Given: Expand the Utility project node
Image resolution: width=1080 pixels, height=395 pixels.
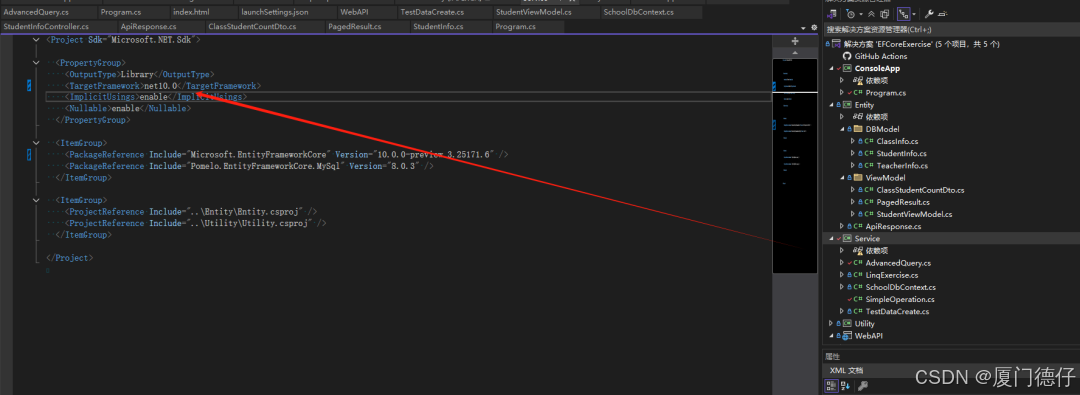Looking at the screenshot, I should tap(831, 323).
